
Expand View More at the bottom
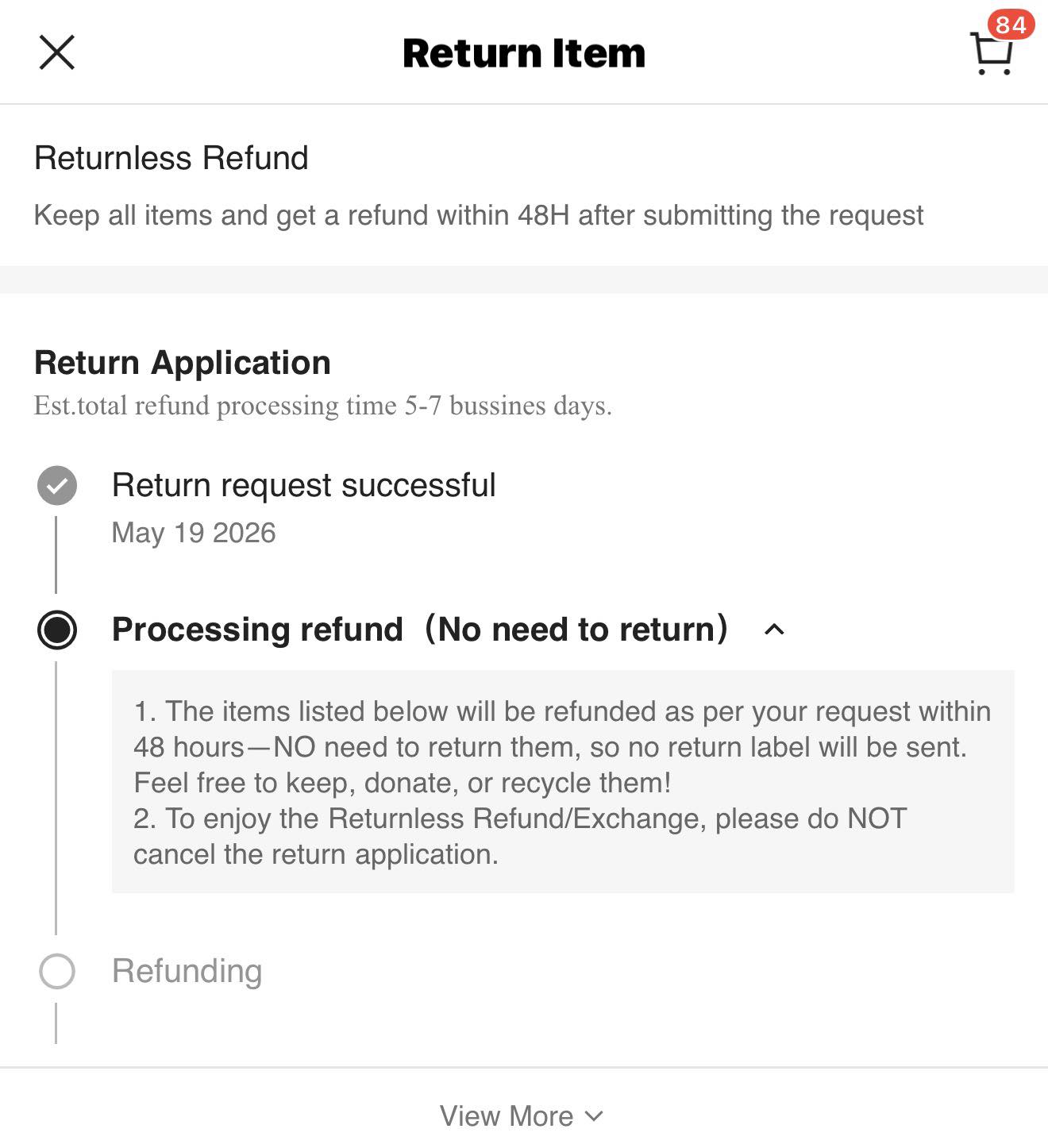click(522, 1115)
